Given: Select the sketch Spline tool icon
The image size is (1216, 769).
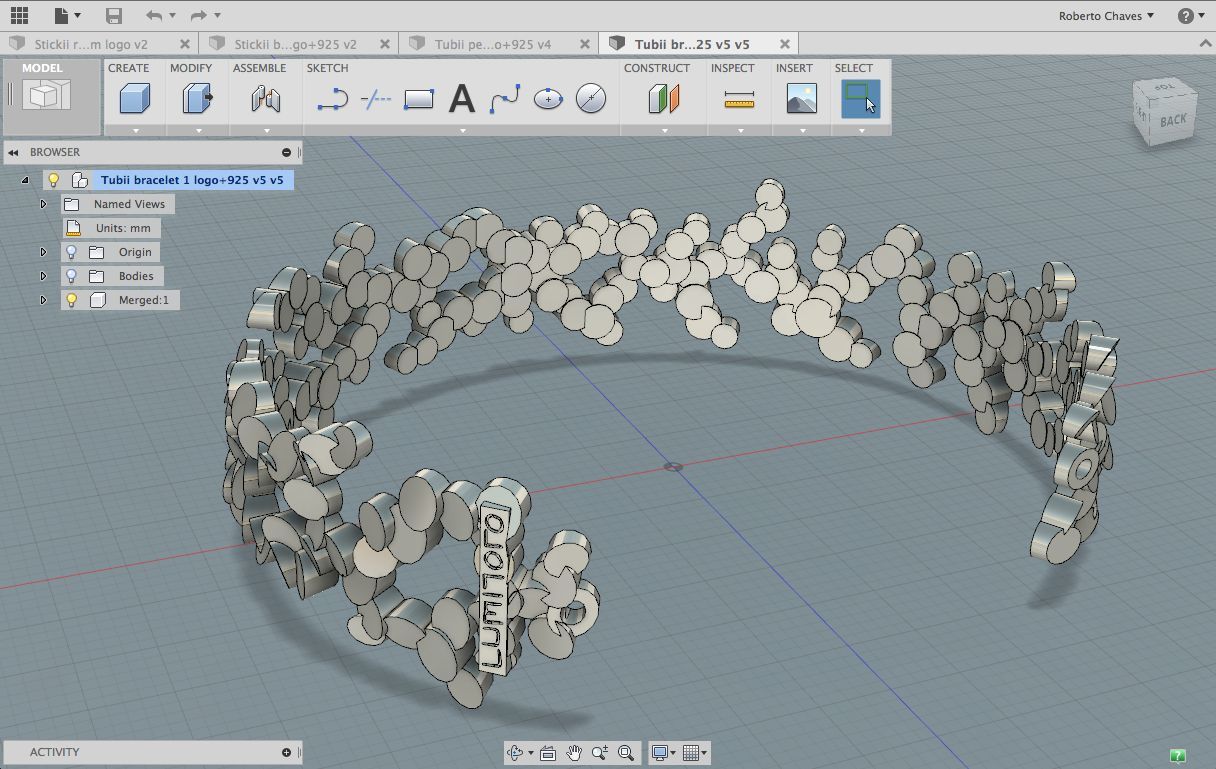Looking at the screenshot, I should click(x=505, y=99).
